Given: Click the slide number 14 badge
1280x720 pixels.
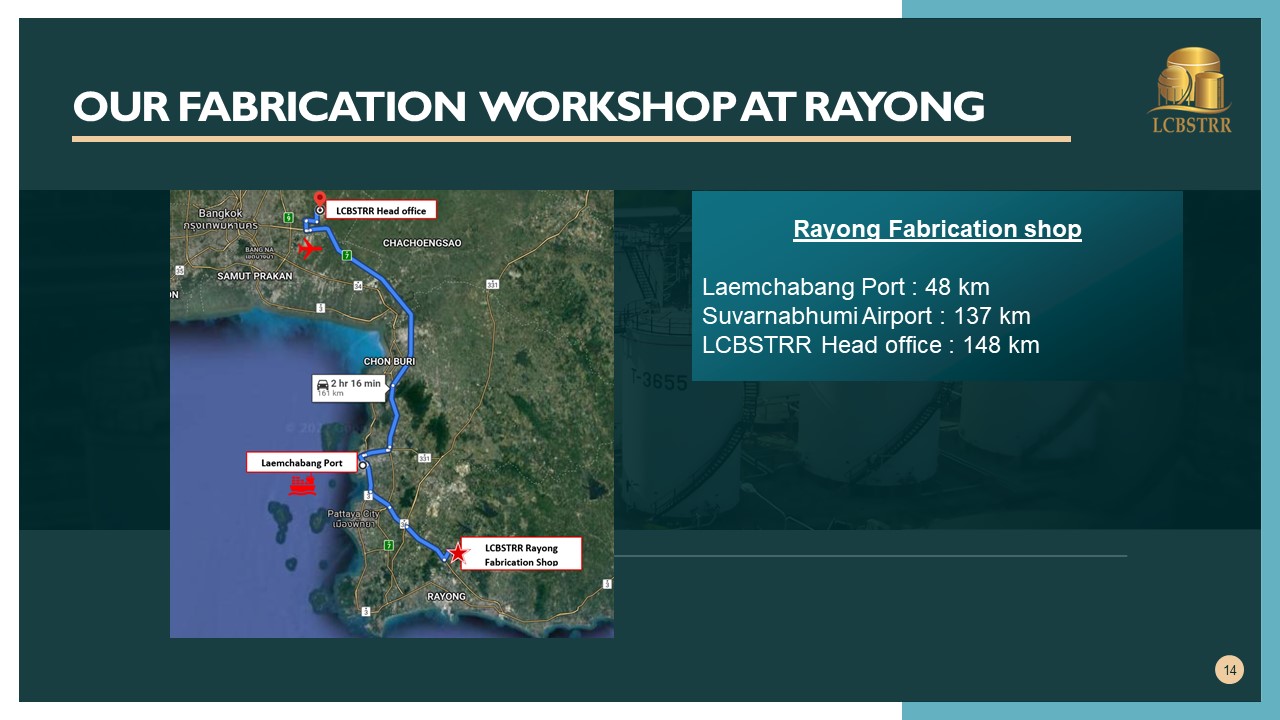Looking at the screenshot, I should (1229, 670).
